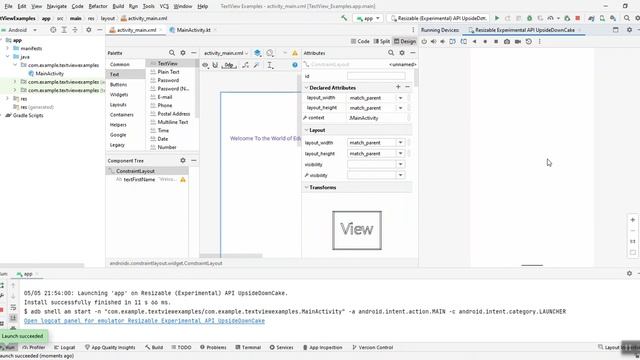Select the activity_main.xml editor tab
This screenshot has width=640, height=360.
pos(136,30)
